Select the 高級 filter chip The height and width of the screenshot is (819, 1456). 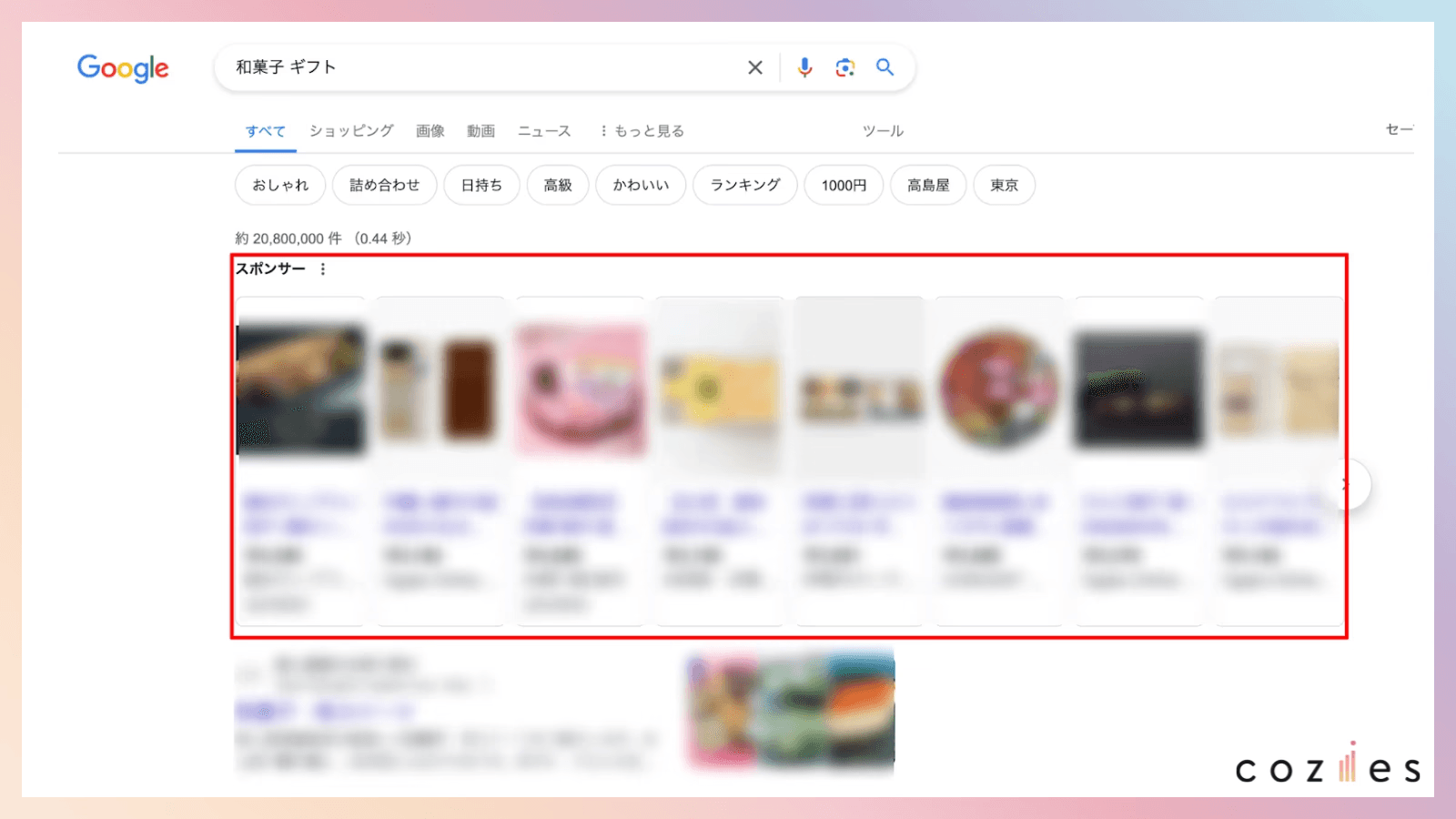point(558,185)
